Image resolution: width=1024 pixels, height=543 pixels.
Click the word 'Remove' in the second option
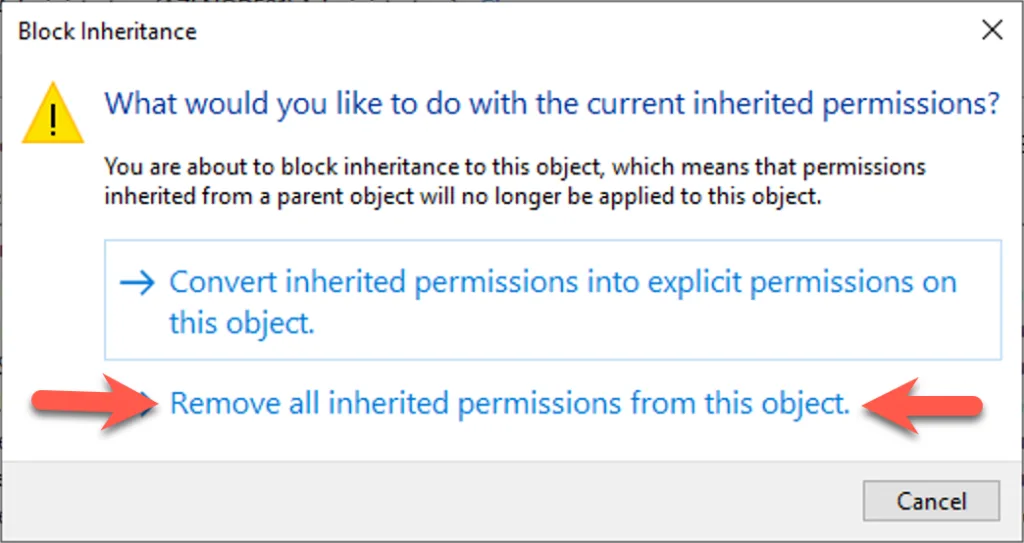[x=220, y=404]
